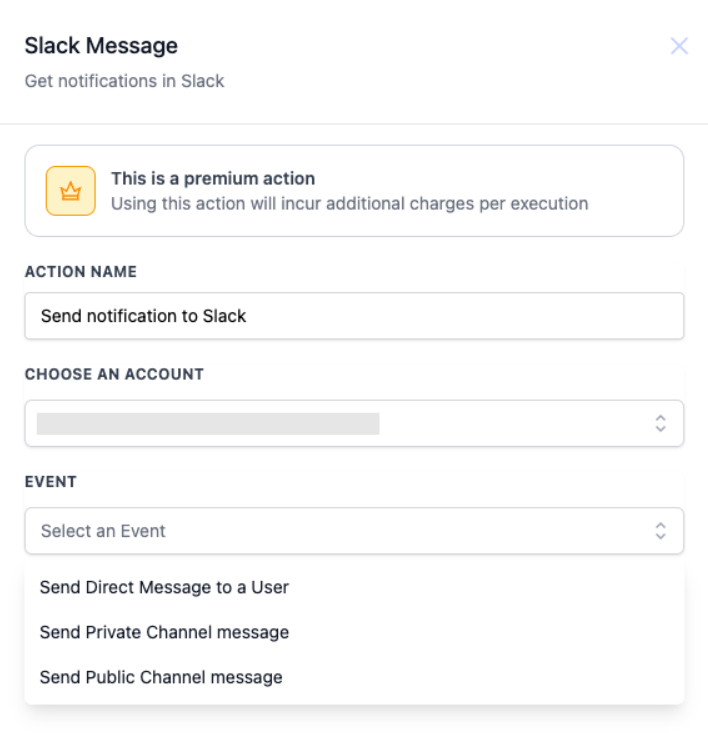Select Send Direct Message to a User

tap(164, 587)
